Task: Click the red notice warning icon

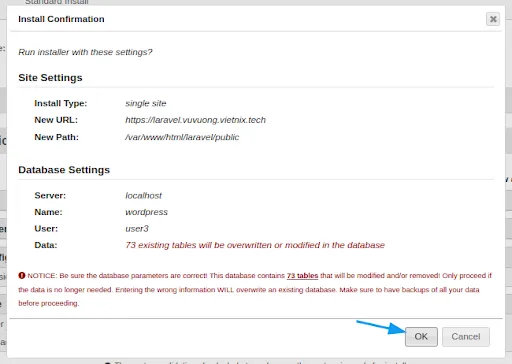Action: (22, 276)
